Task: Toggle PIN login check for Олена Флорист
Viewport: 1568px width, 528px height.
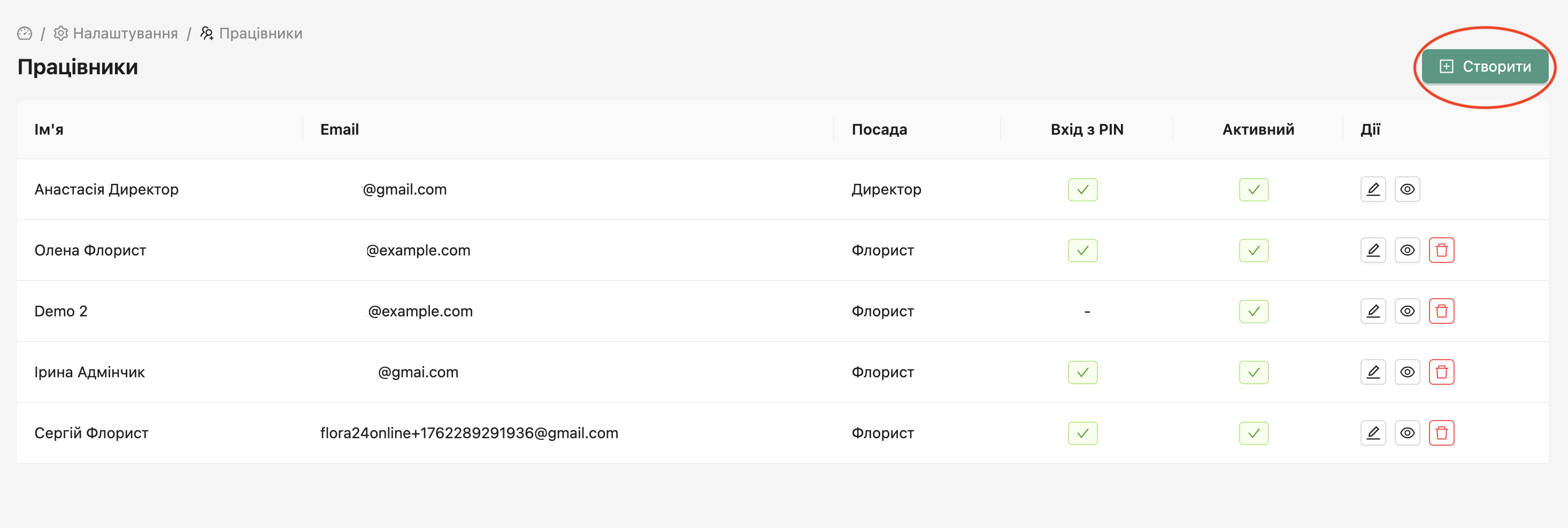Action: click(1082, 251)
